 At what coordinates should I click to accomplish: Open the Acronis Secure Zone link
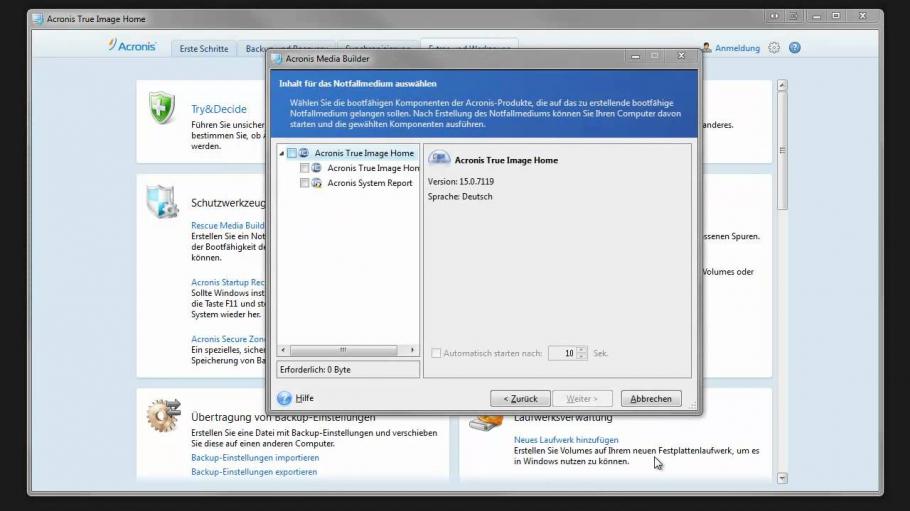pyautogui.click(x=228, y=339)
